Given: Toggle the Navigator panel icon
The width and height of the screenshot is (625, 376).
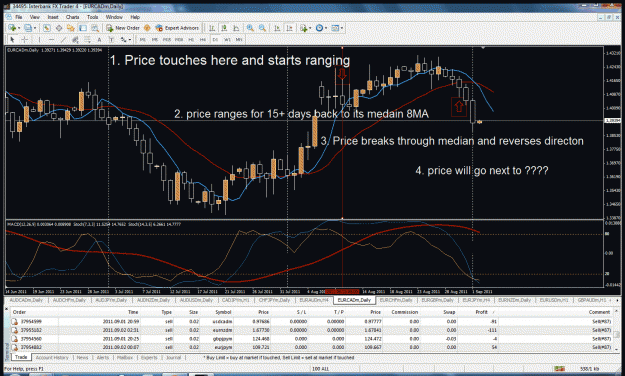Looking at the screenshot, I should [71, 28].
